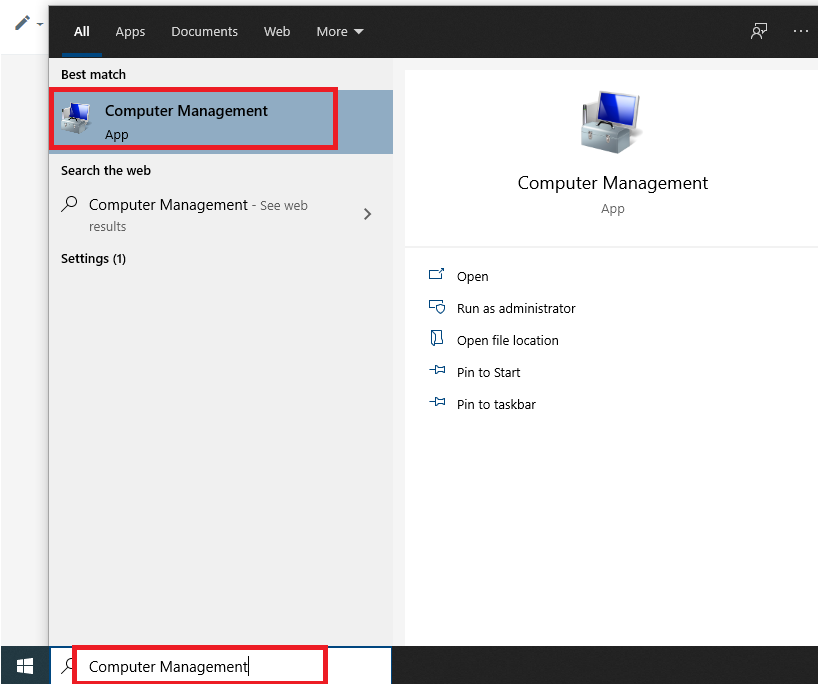Click the Computer Management title in preview pane
The width and height of the screenshot is (818, 684).
coord(612,183)
